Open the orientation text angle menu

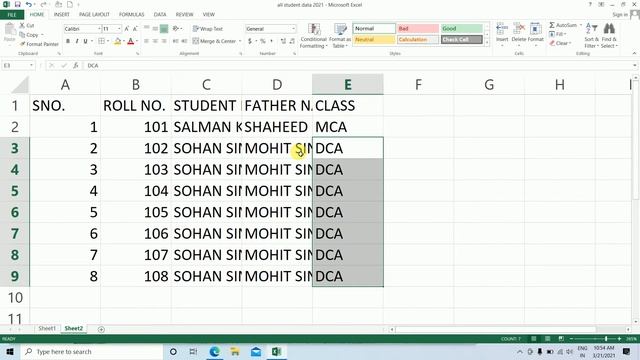pos(177,29)
